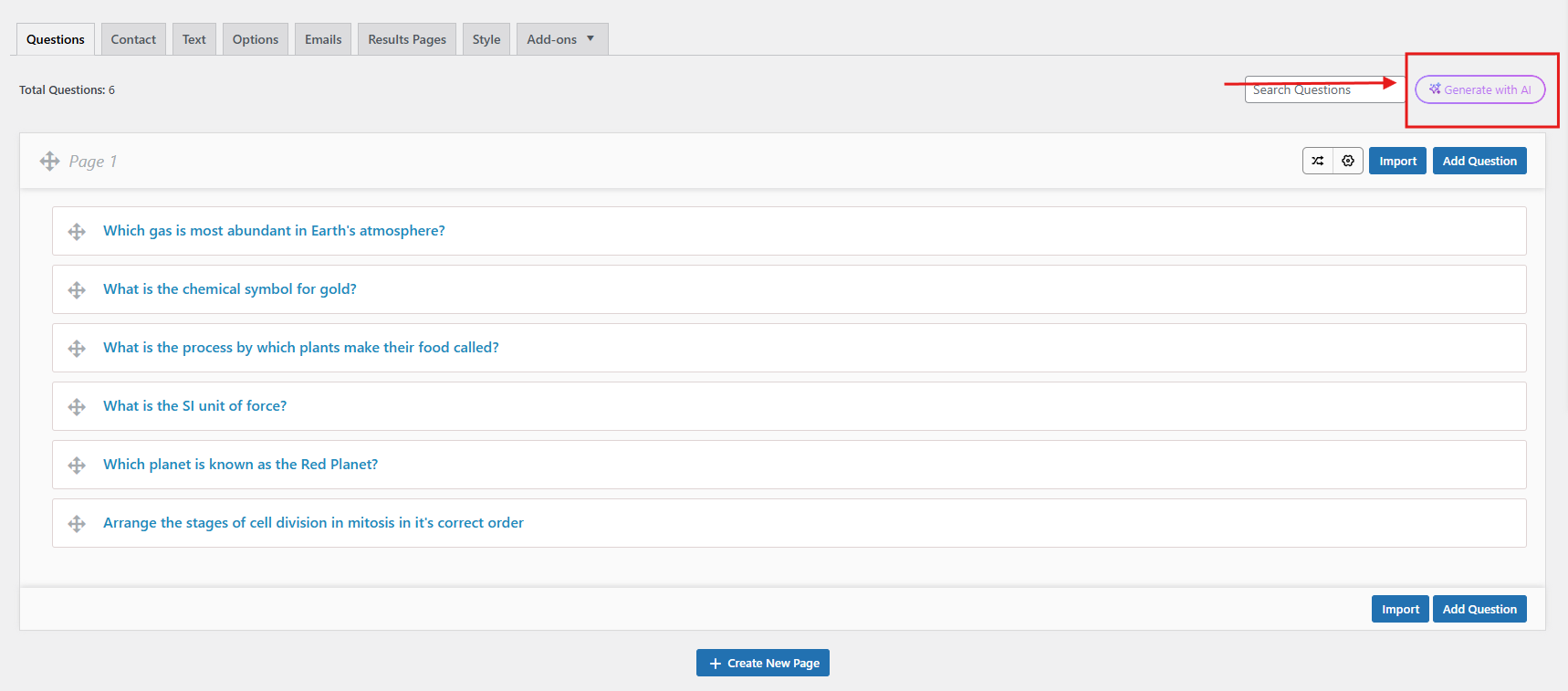This screenshot has width=1568, height=691.
Task: Select the Emails tab
Action: pyautogui.click(x=323, y=39)
